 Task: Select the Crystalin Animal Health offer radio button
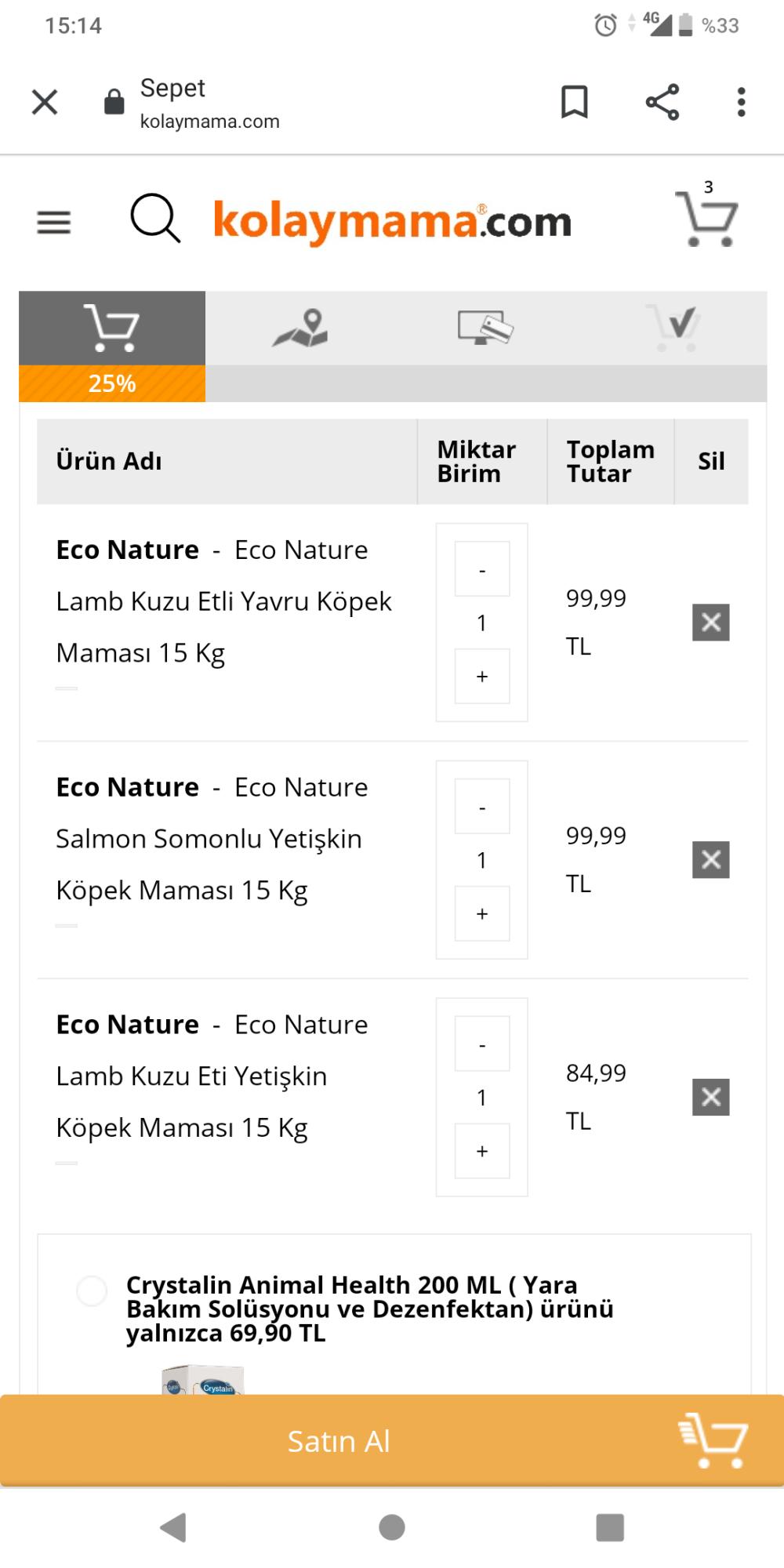tap(92, 1290)
